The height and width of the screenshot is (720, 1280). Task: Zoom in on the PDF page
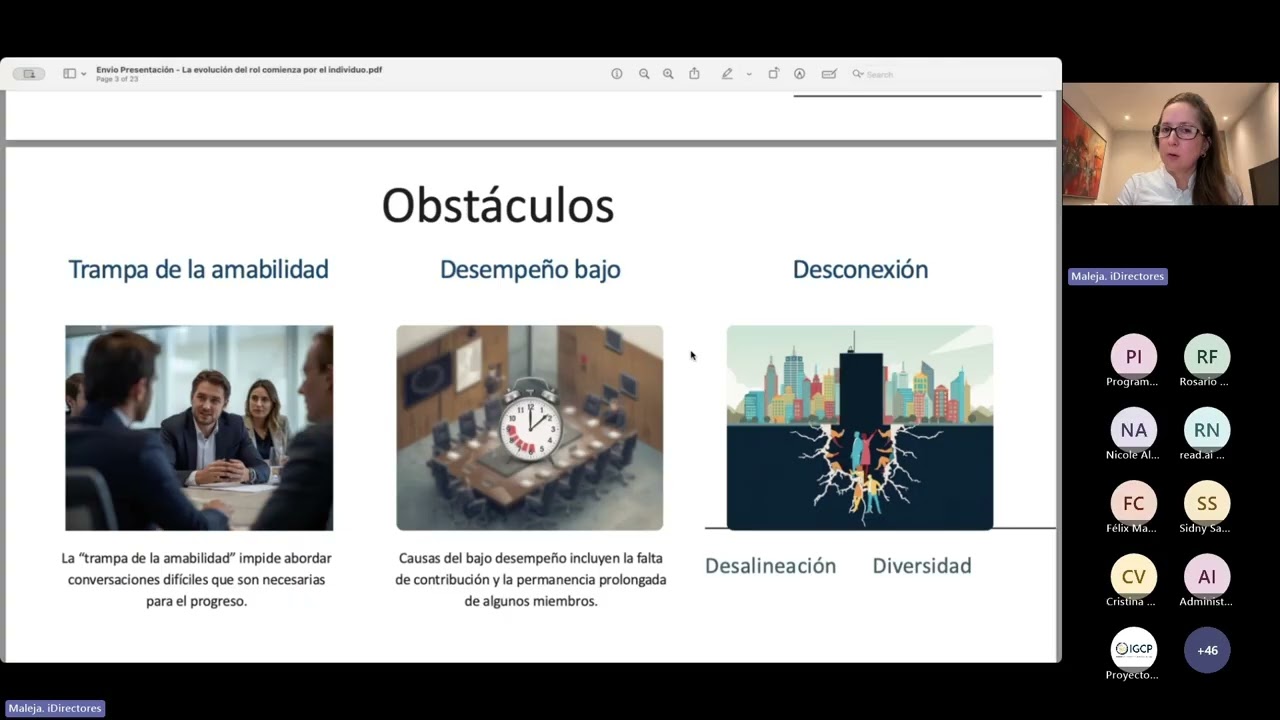(x=668, y=74)
